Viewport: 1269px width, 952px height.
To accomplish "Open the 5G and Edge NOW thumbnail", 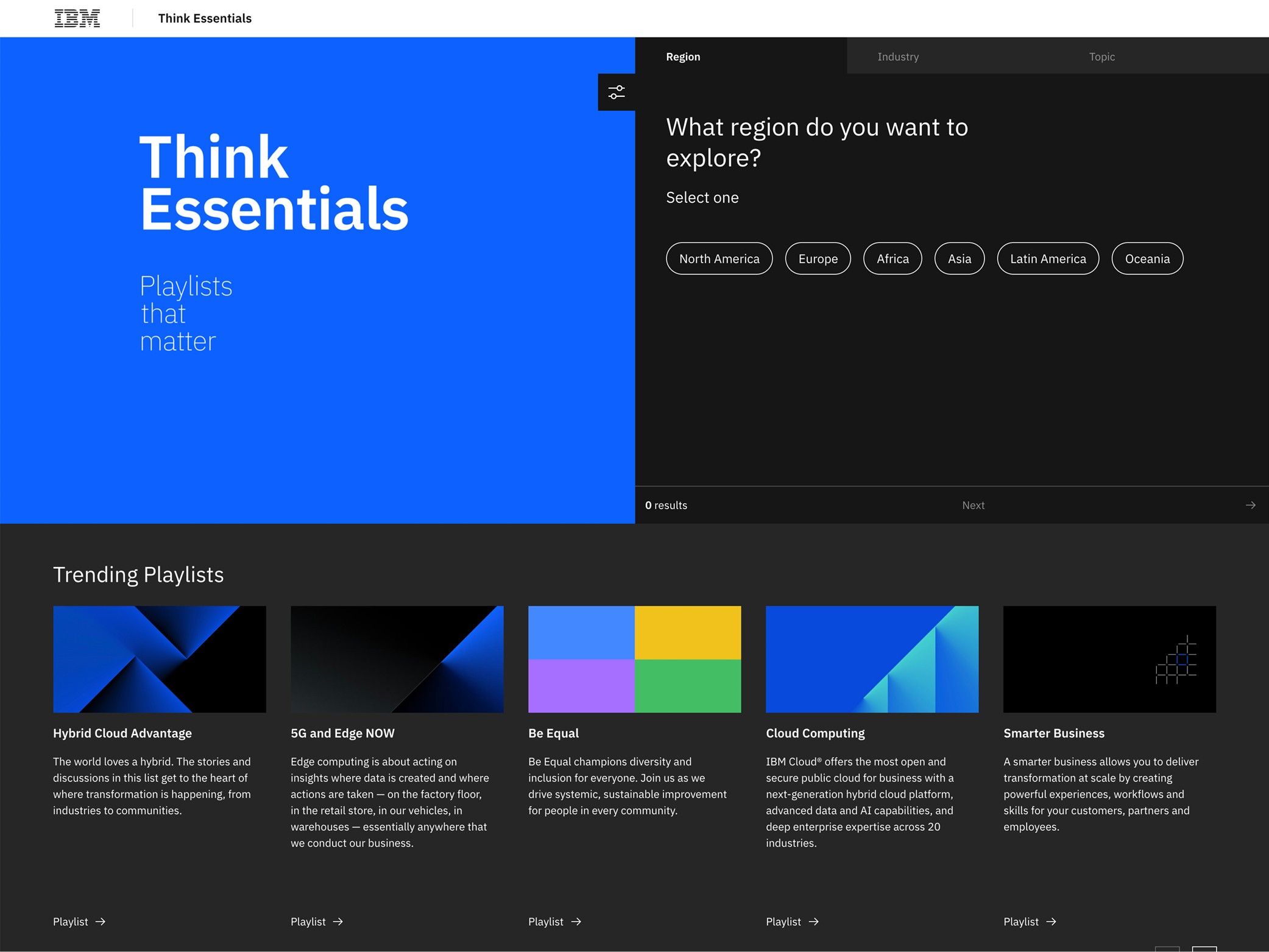I will click(397, 659).
